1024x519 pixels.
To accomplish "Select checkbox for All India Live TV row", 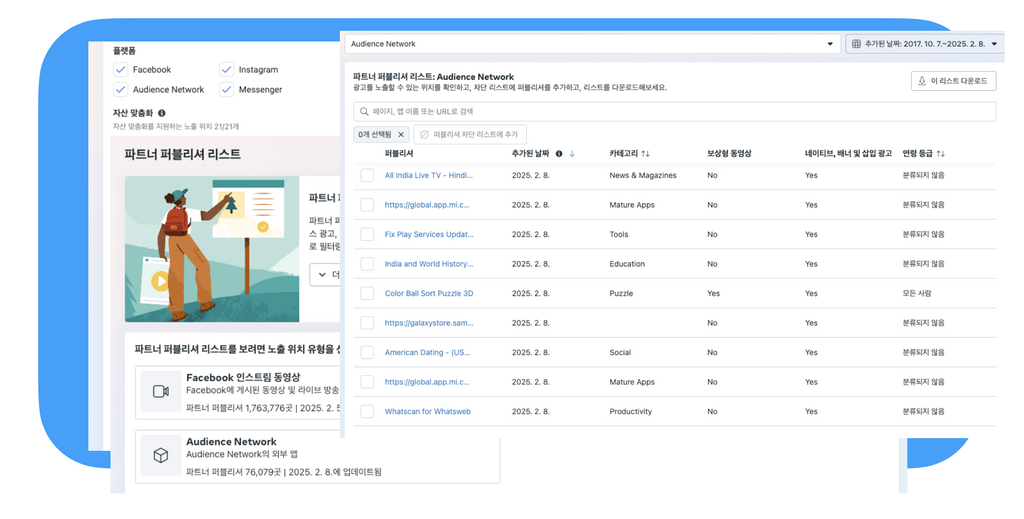I will coord(367,176).
